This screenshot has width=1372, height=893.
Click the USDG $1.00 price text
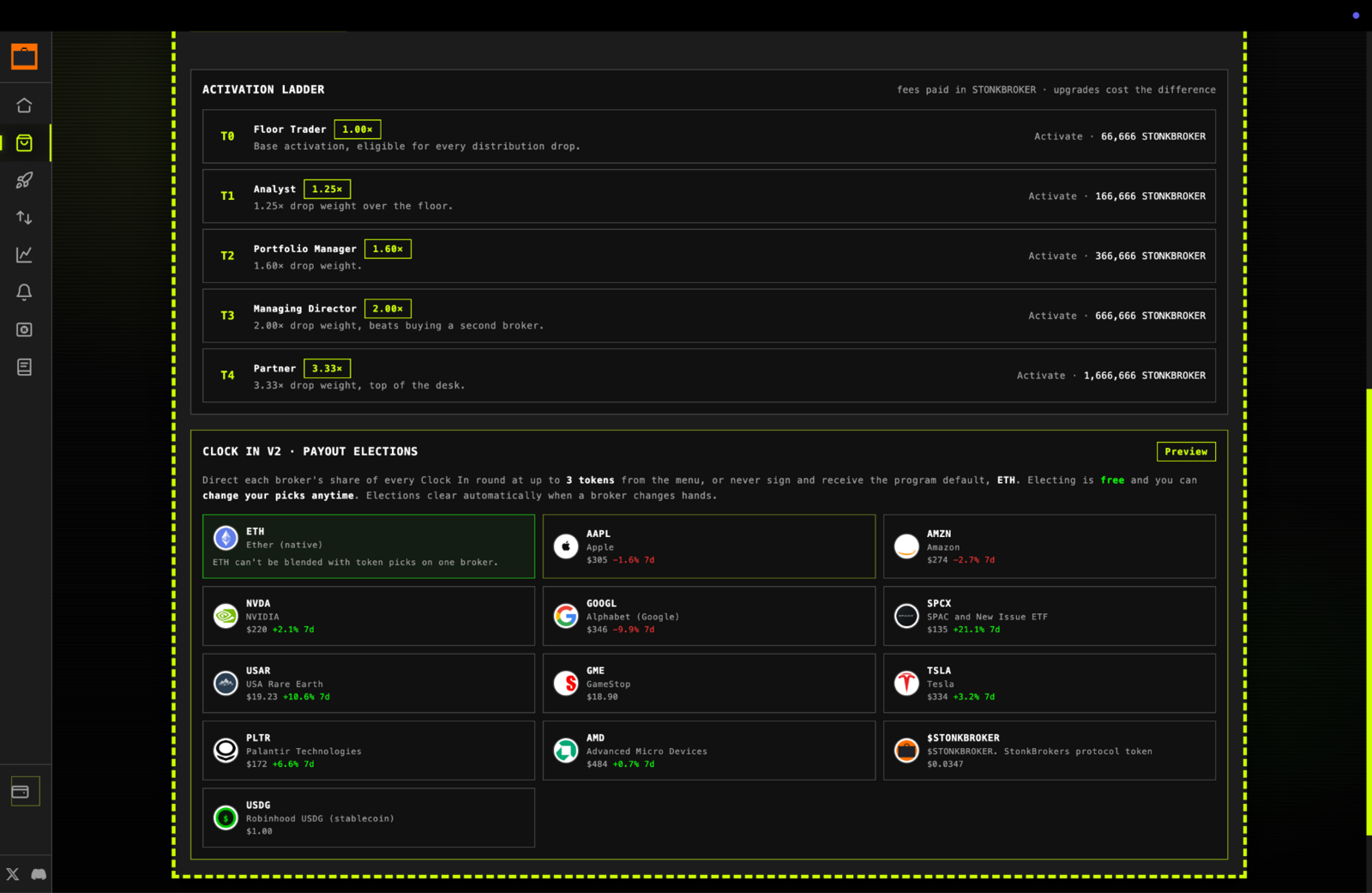(x=259, y=831)
